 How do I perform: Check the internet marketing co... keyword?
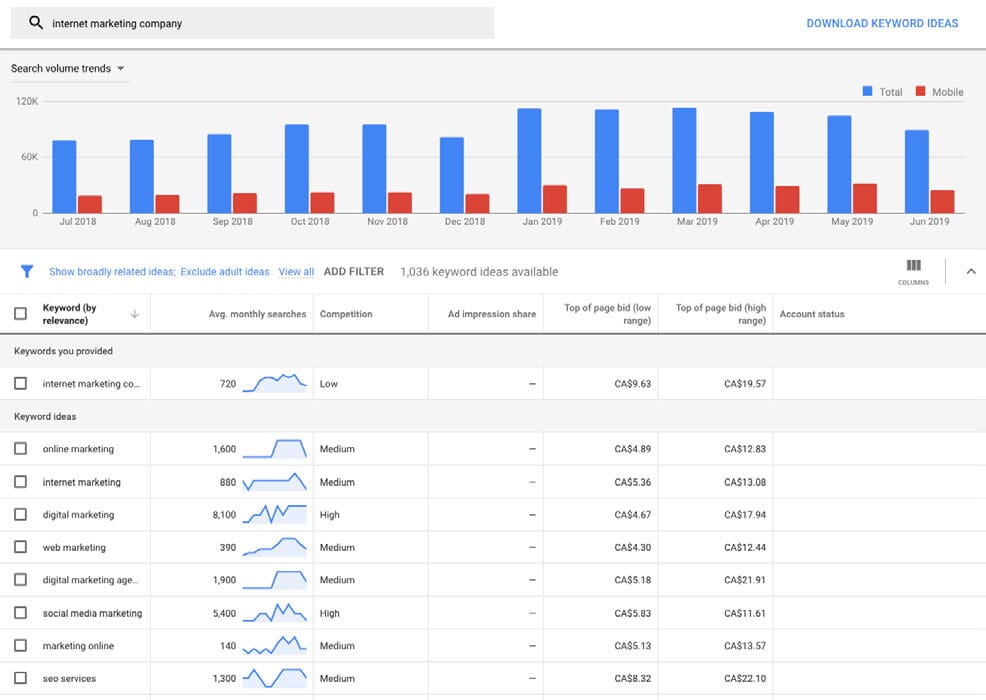pyautogui.click(x=21, y=383)
